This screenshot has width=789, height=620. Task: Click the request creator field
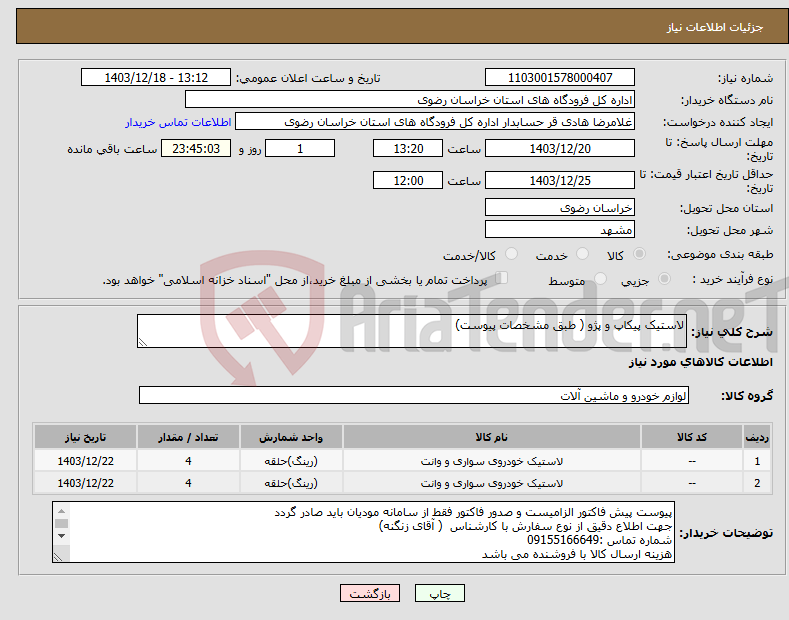coord(435,122)
